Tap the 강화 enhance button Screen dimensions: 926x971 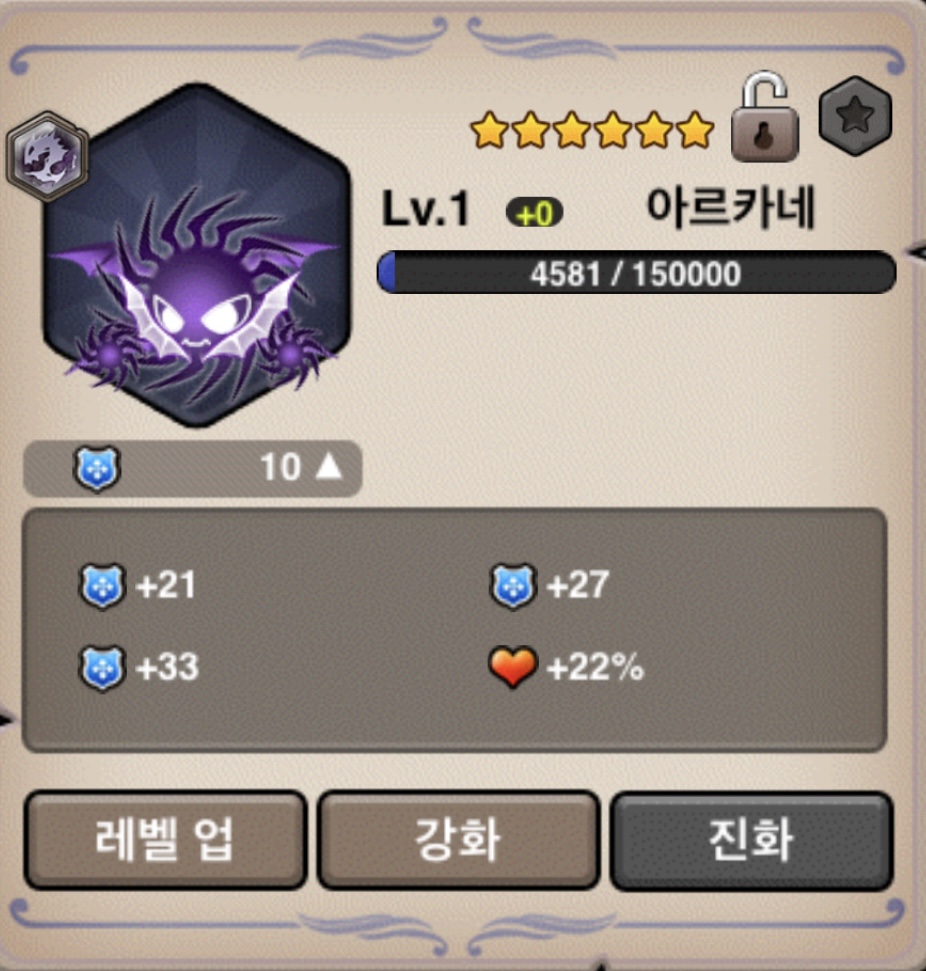point(458,840)
